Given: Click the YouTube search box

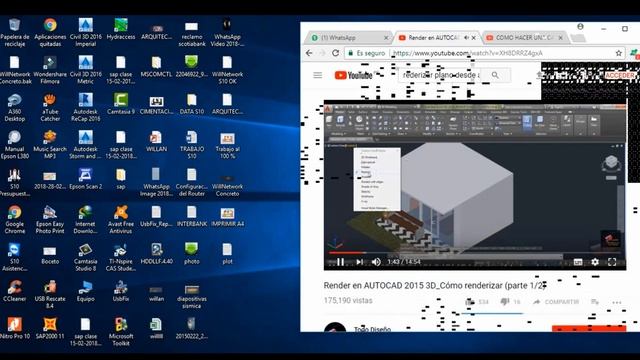Looking at the screenshot, I should [x=440, y=75].
